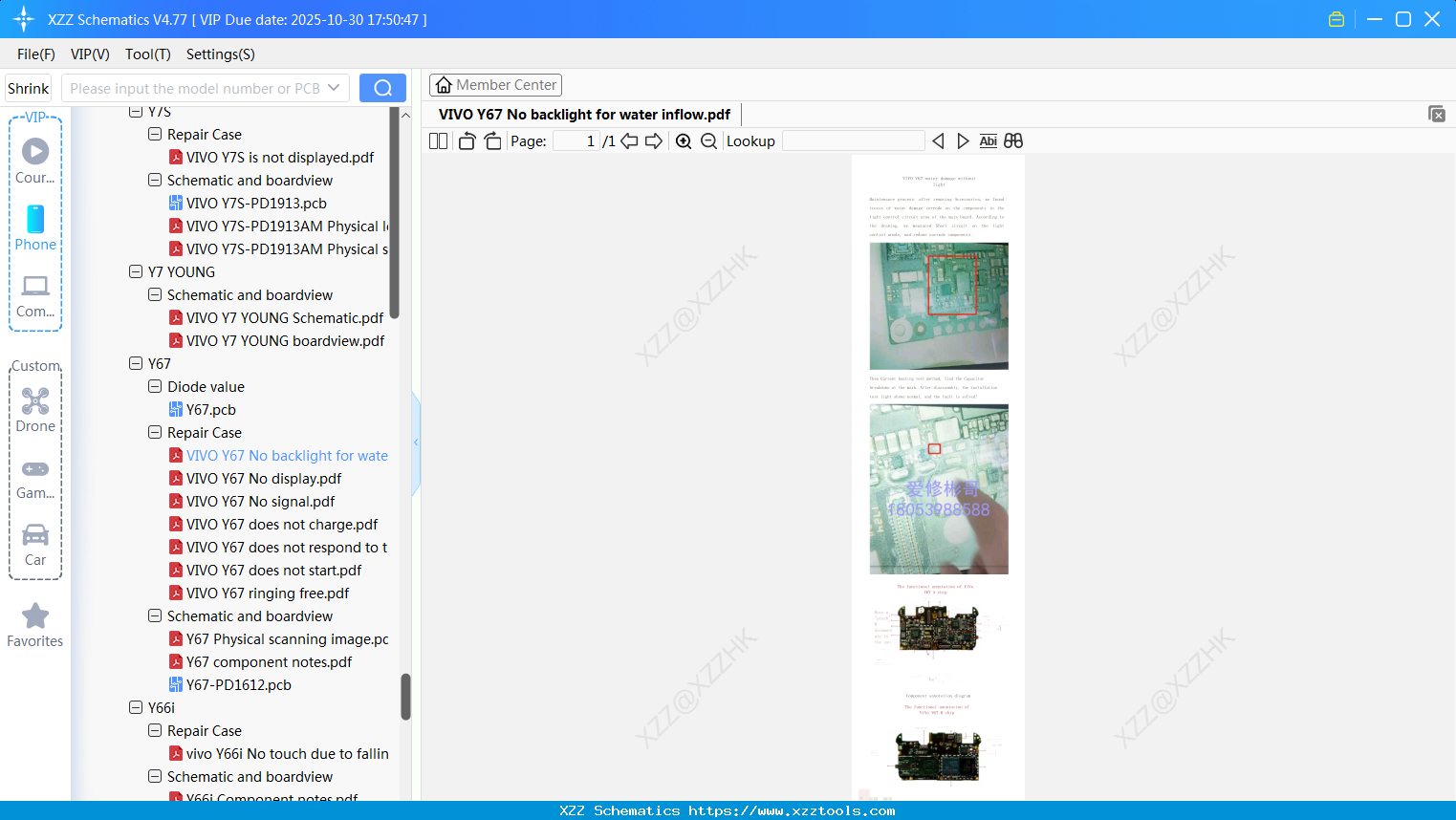Open the Member Center

pos(495,85)
